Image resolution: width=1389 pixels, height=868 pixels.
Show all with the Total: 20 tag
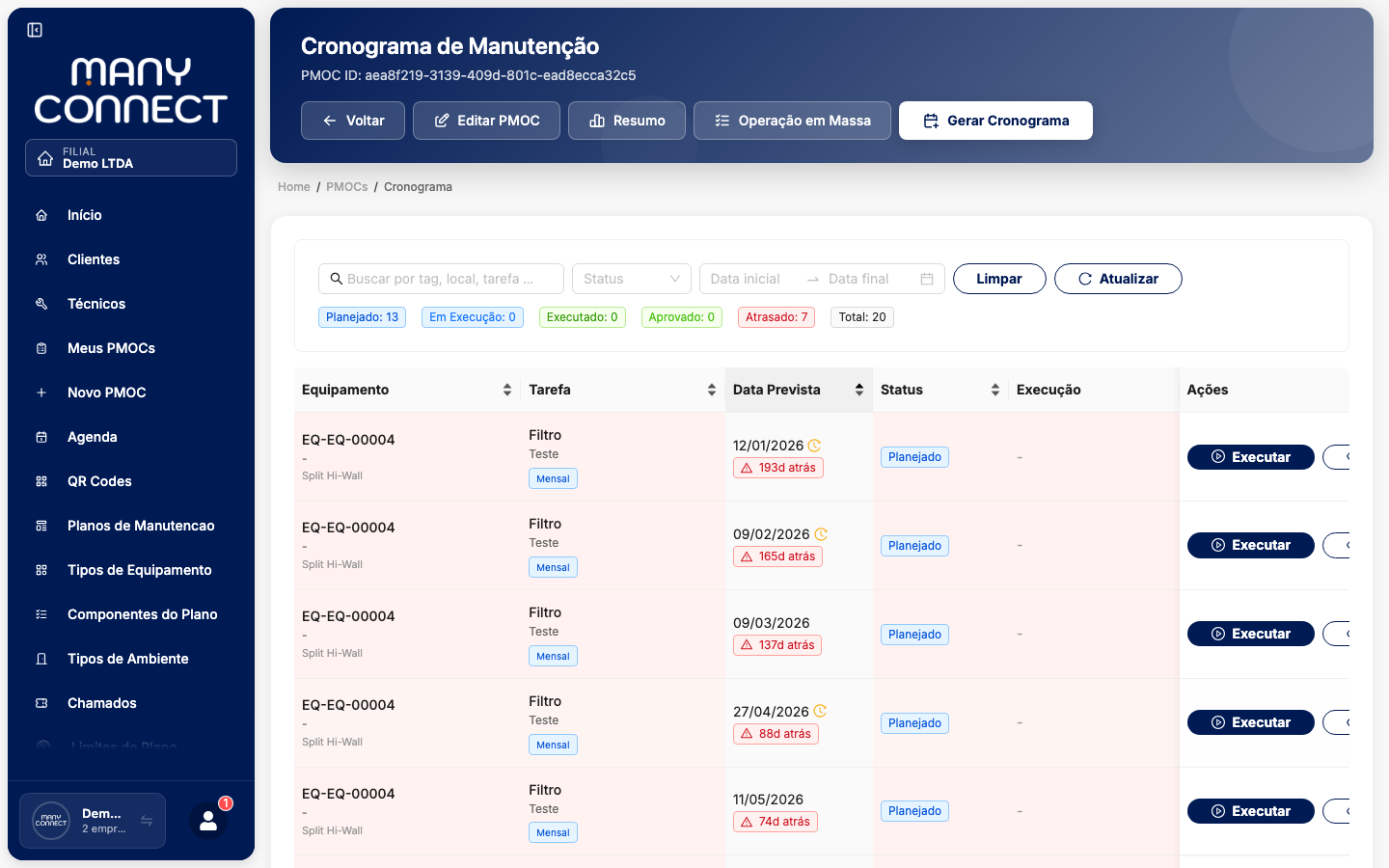(x=862, y=317)
